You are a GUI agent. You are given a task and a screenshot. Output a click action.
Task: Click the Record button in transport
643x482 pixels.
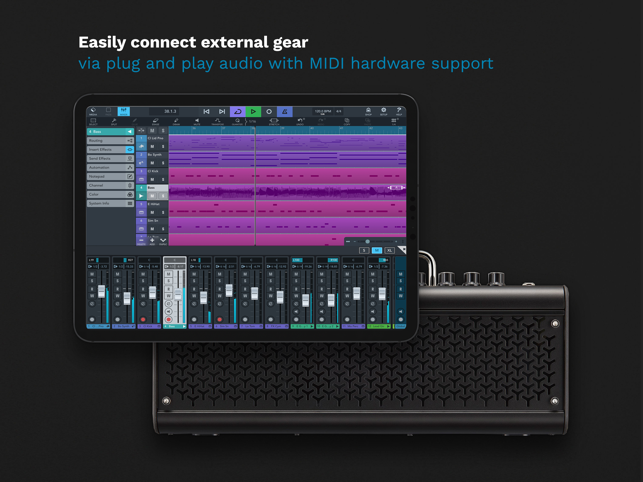tap(269, 111)
